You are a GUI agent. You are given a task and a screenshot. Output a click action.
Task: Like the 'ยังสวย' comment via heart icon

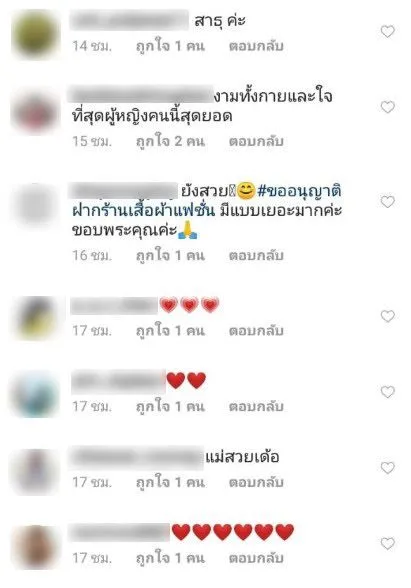coord(387,202)
